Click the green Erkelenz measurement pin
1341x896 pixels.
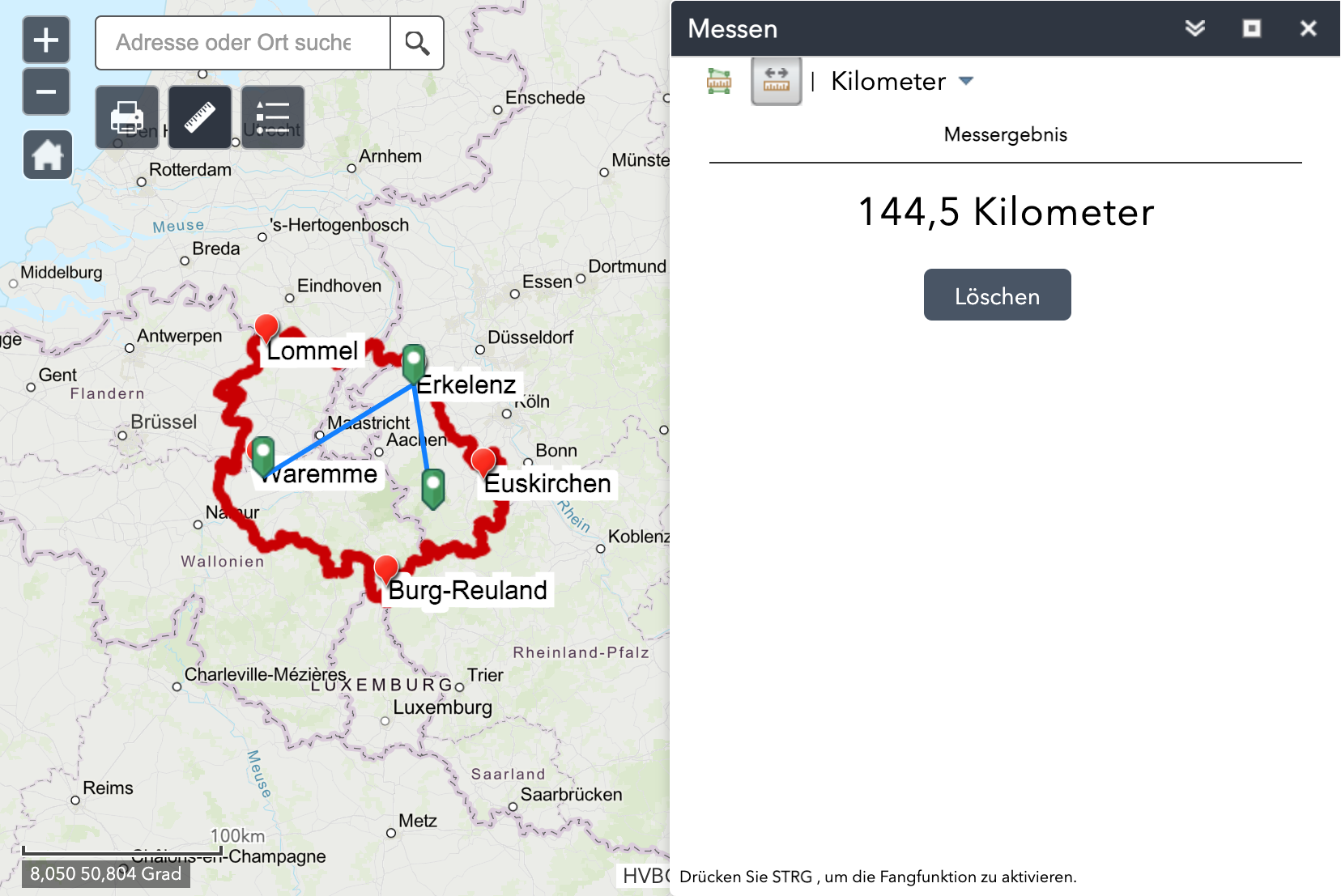[414, 360]
